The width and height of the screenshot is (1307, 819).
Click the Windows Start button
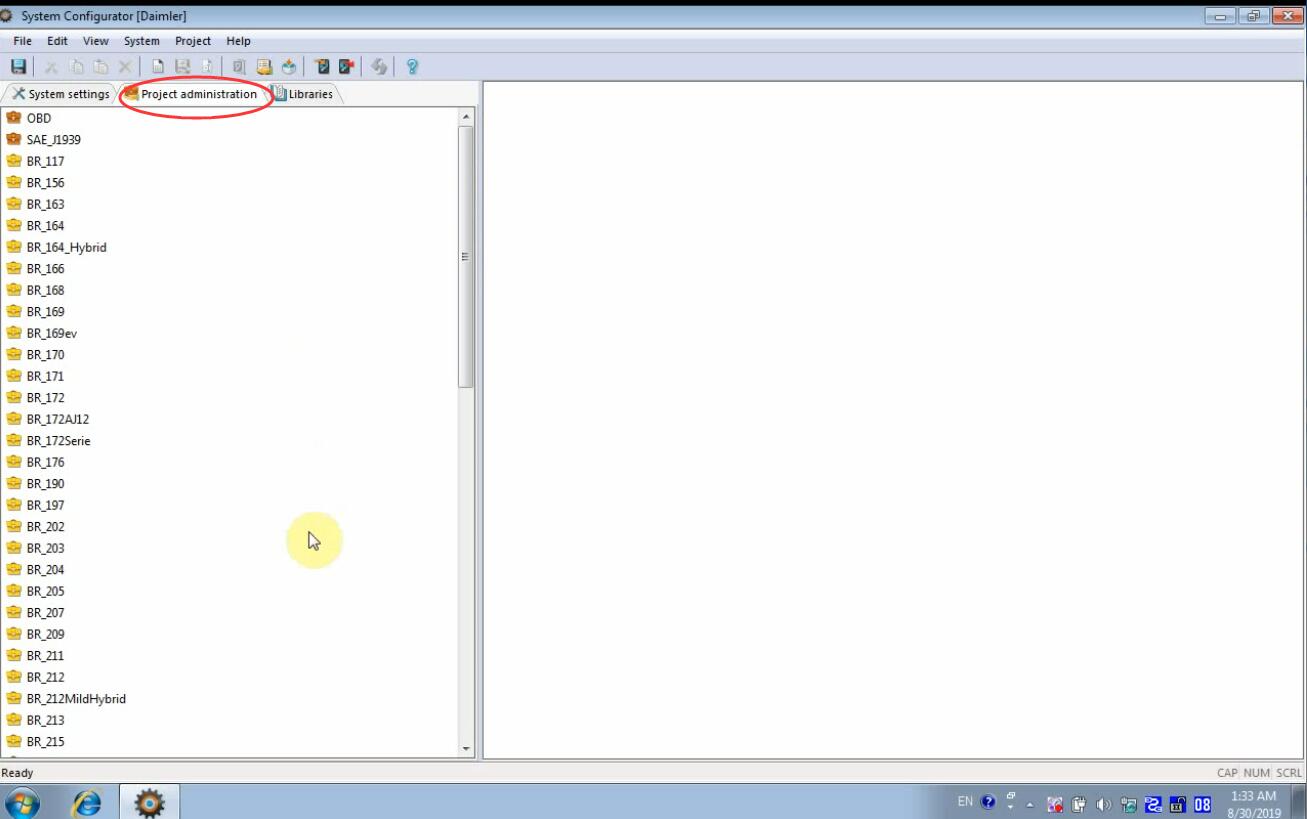tap(22, 802)
